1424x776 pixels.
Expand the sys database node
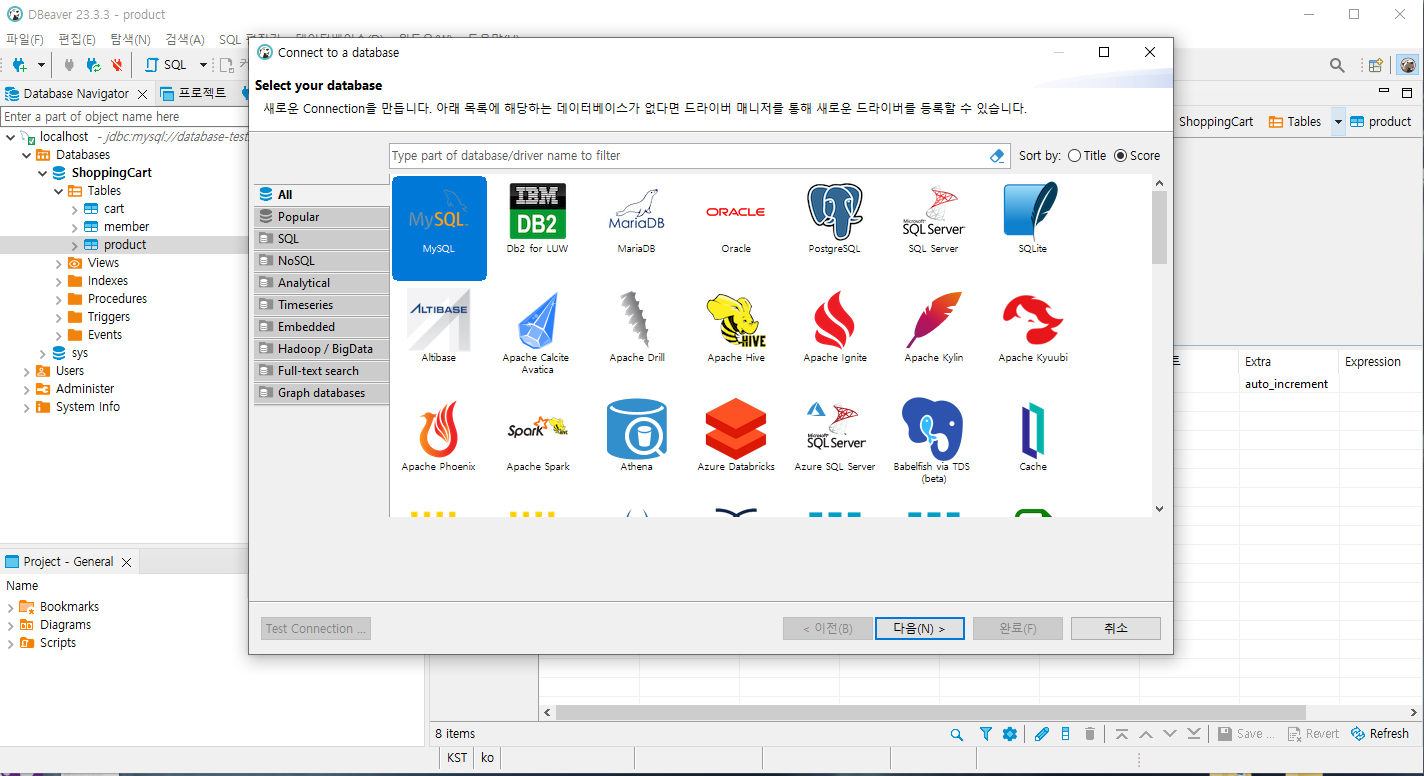pyautogui.click(x=42, y=353)
